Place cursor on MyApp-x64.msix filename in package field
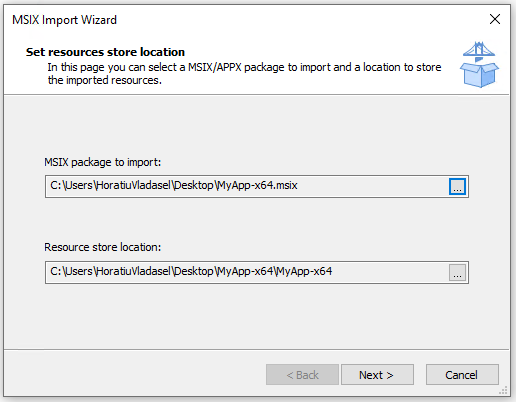Screen dimensions: 516x402 (x=256, y=185)
